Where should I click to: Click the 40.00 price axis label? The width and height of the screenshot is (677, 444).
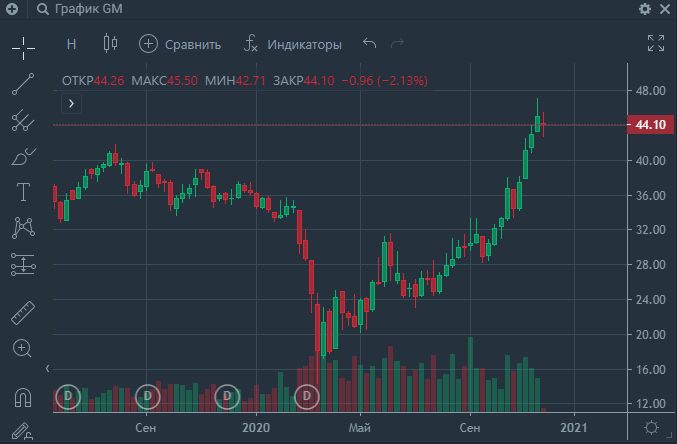click(x=650, y=161)
